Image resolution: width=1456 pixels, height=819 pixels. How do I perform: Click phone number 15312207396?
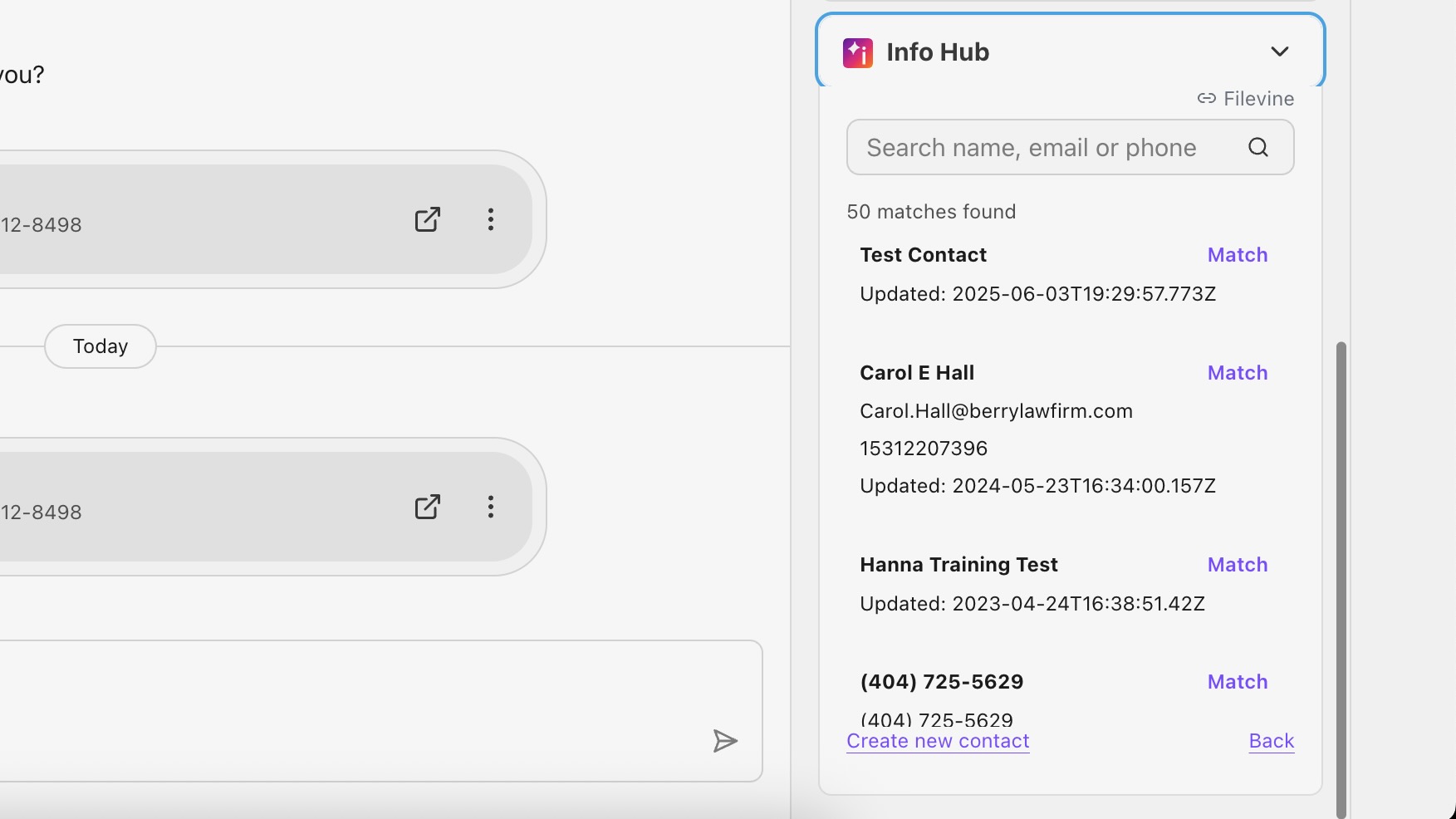point(924,449)
